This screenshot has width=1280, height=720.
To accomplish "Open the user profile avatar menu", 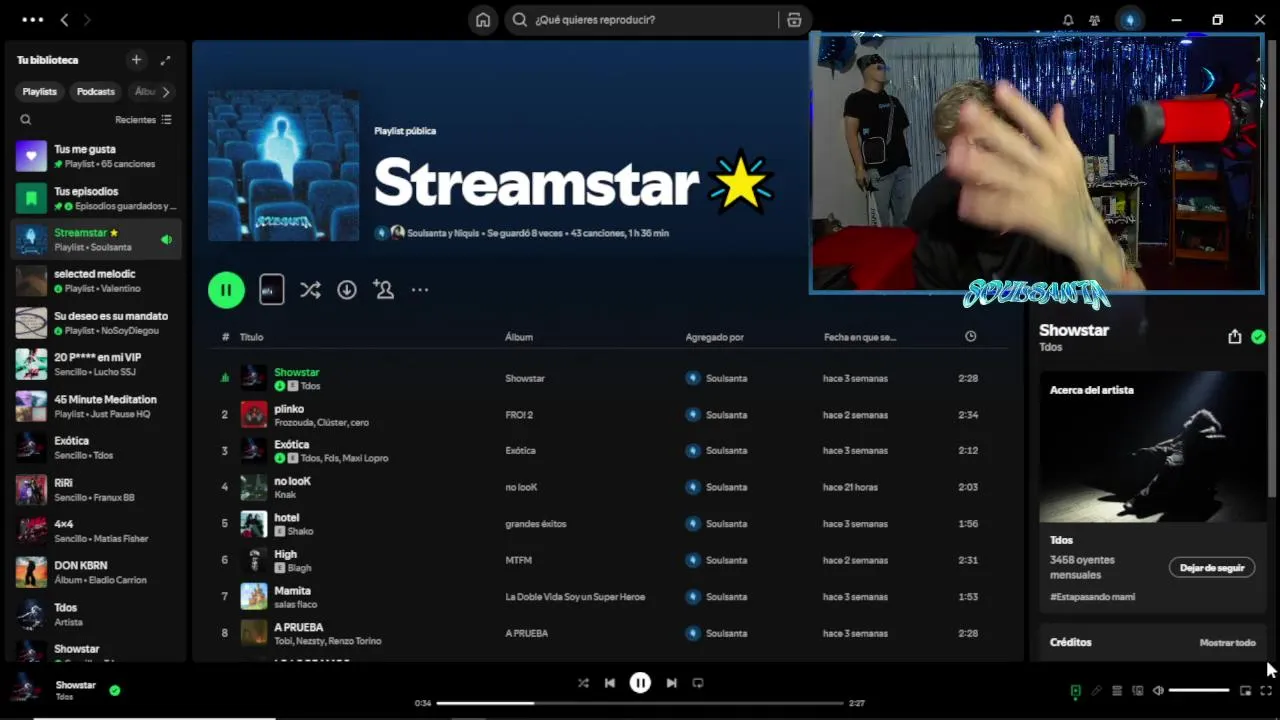I will [x=1130, y=20].
